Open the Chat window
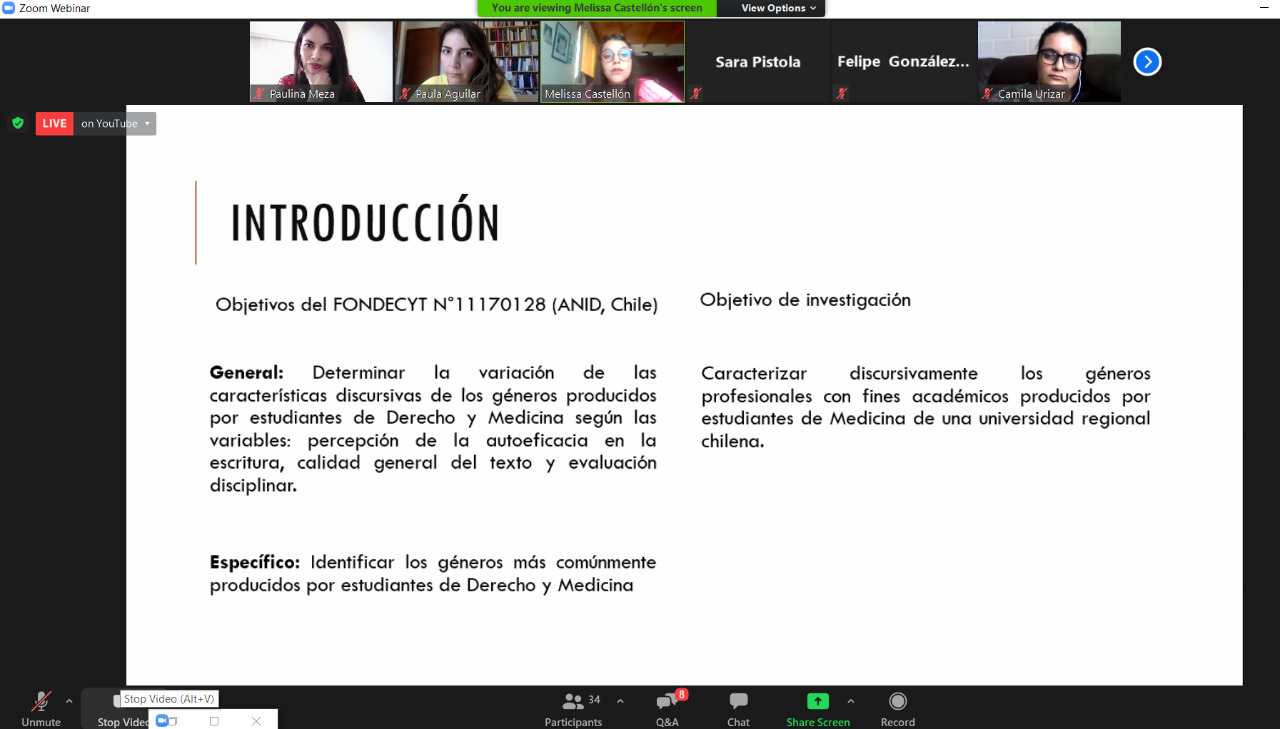Screen dimensions: 1280x729 tap(738, 708)
